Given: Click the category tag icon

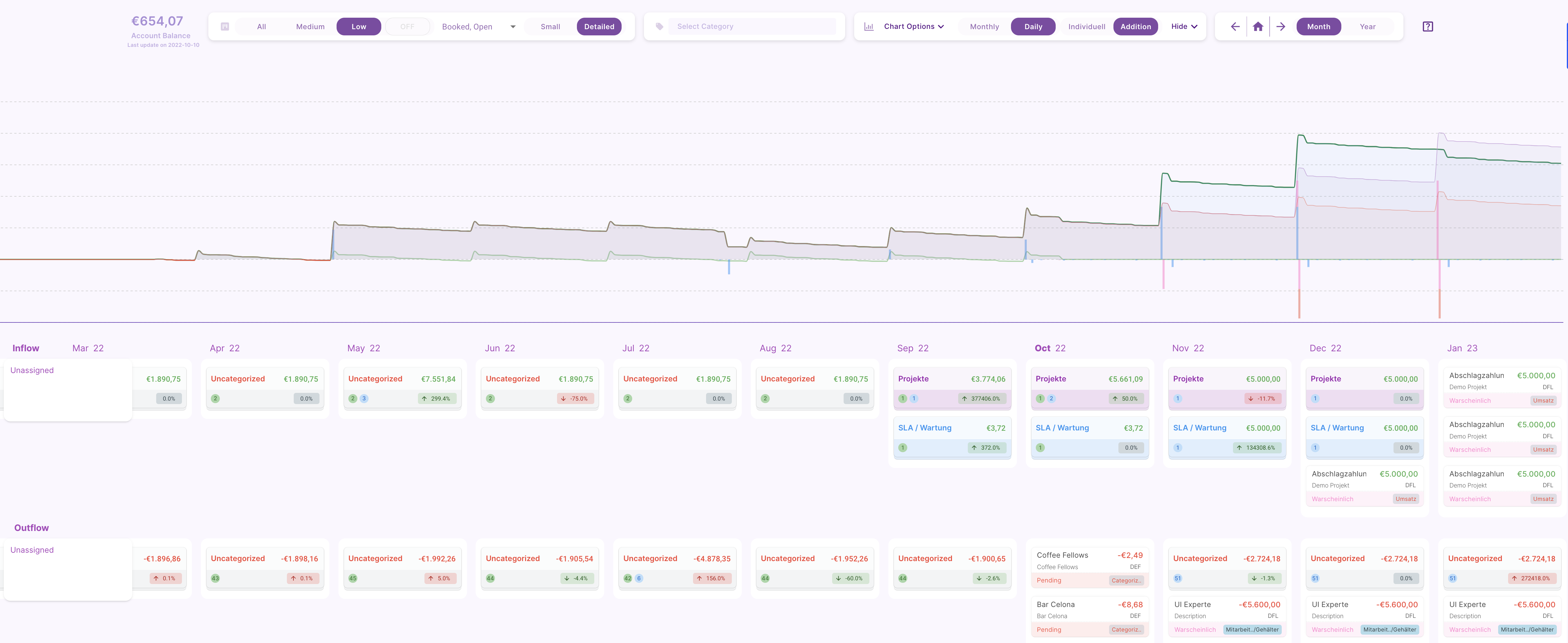Looking at the screenshot, I should coord(659,27).
